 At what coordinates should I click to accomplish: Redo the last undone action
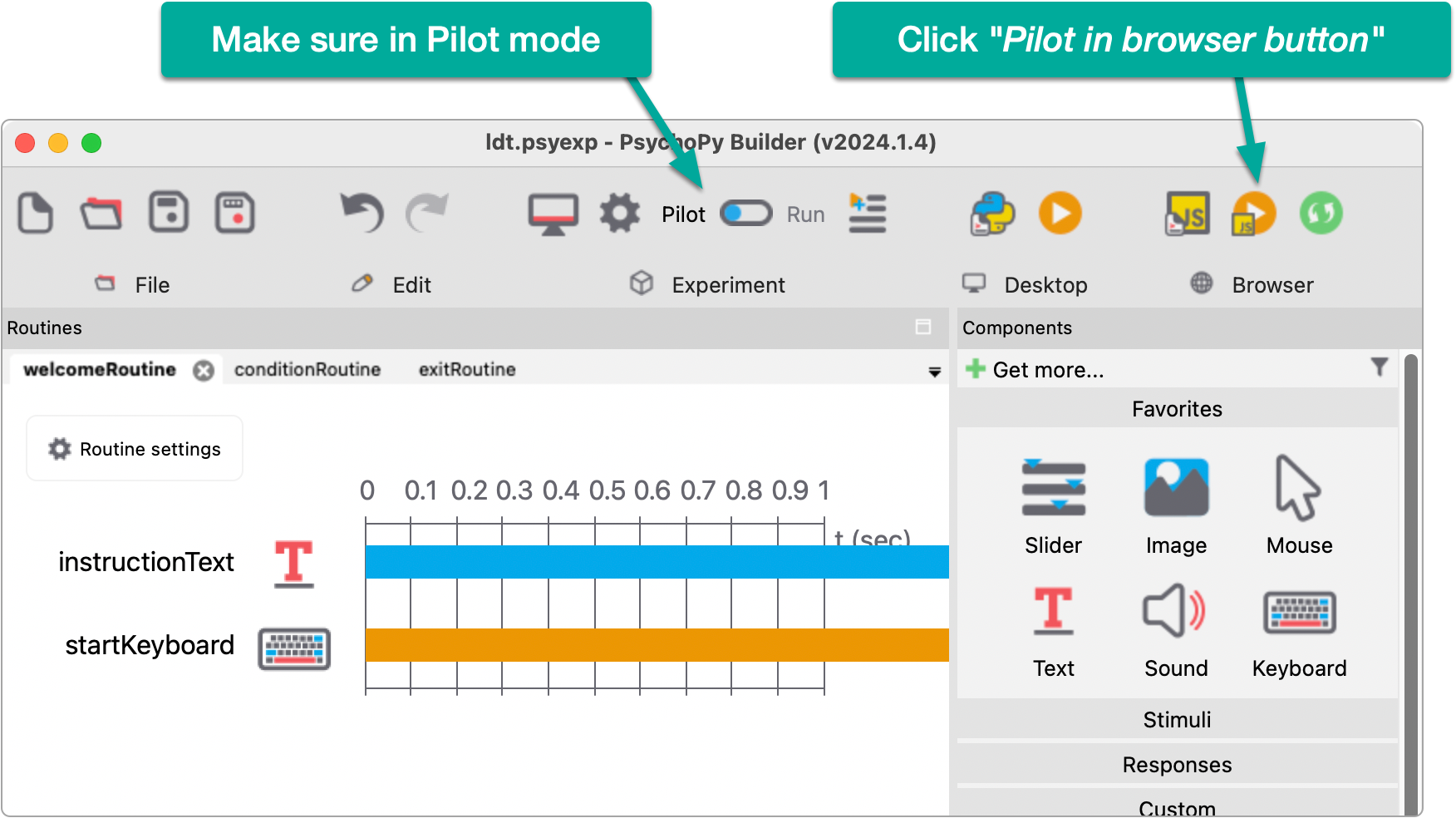click(427, 213)
